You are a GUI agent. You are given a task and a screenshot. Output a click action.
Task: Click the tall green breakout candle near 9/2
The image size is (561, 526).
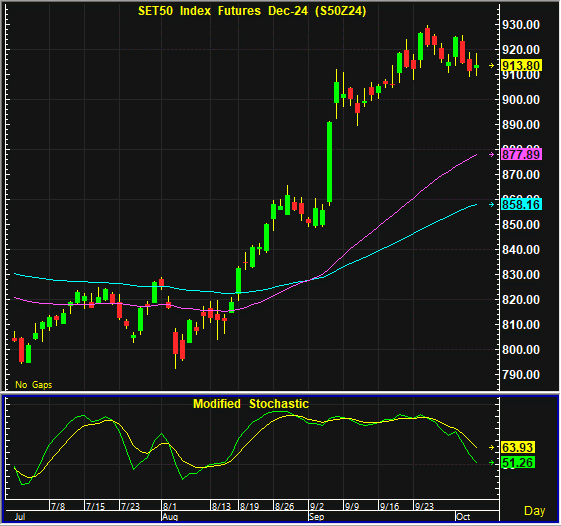pos(330,163)
